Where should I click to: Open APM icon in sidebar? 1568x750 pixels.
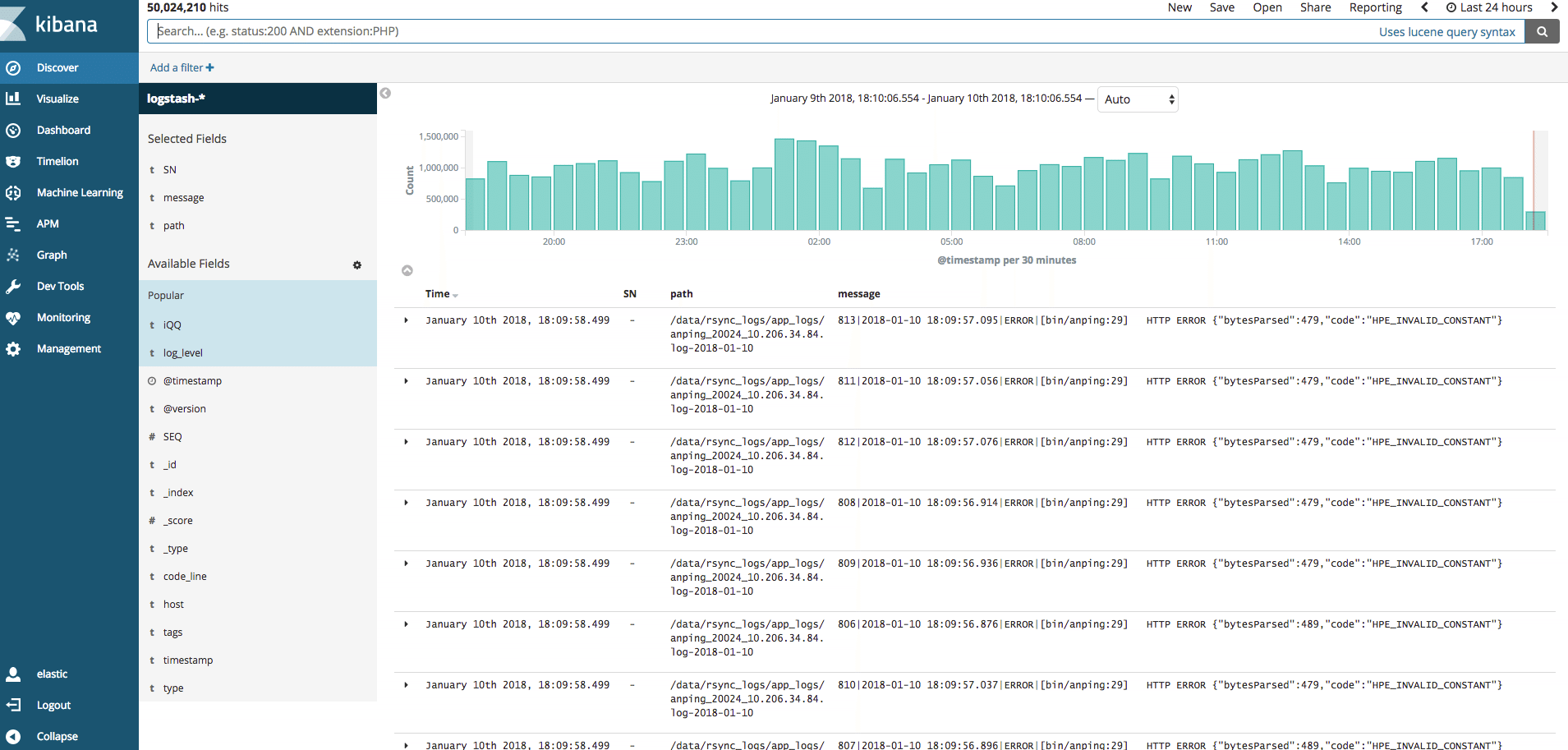pyautogui.click(x=13, y=223)
